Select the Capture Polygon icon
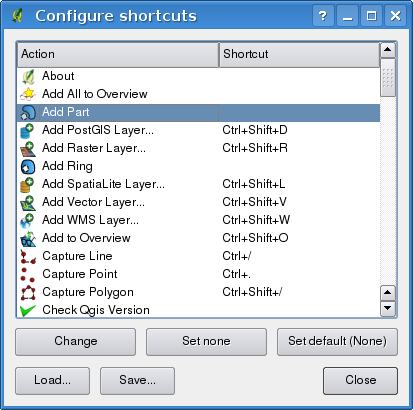413x410 pixels. 28,292
